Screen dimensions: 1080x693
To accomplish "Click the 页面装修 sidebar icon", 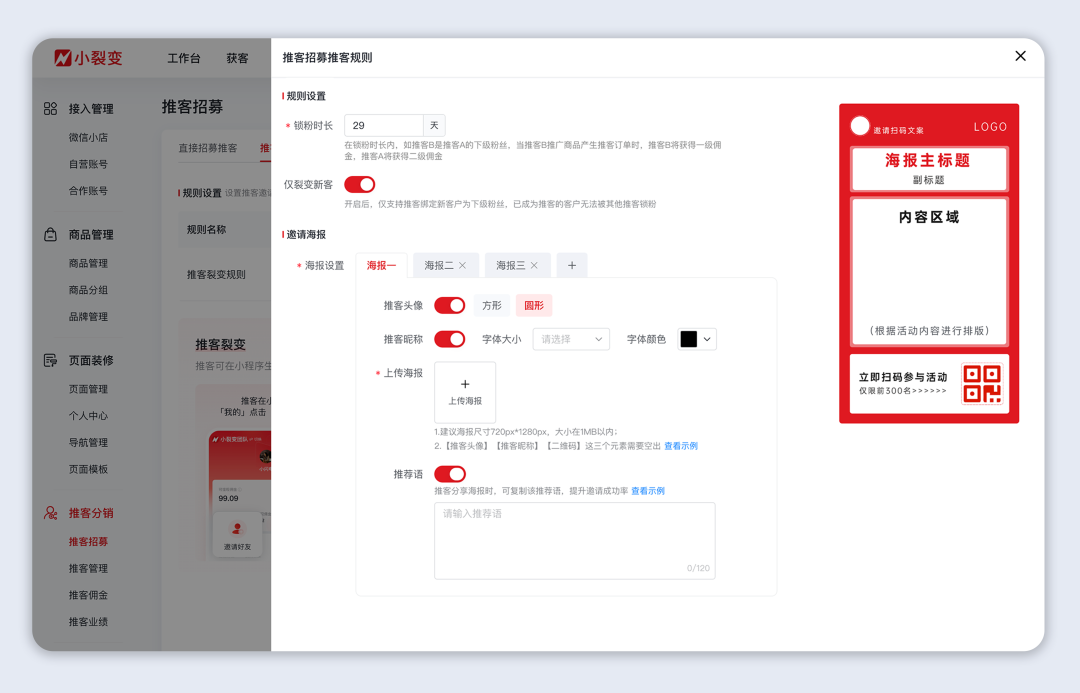I will tap(50, 360).
